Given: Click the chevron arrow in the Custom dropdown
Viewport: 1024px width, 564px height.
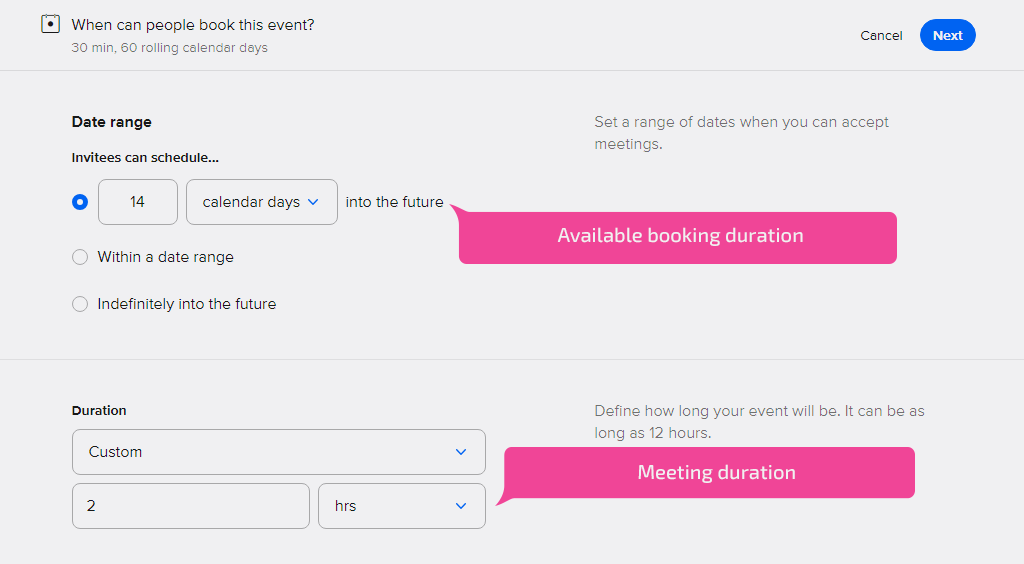Looking at the screenshot, I should point(461,452).
